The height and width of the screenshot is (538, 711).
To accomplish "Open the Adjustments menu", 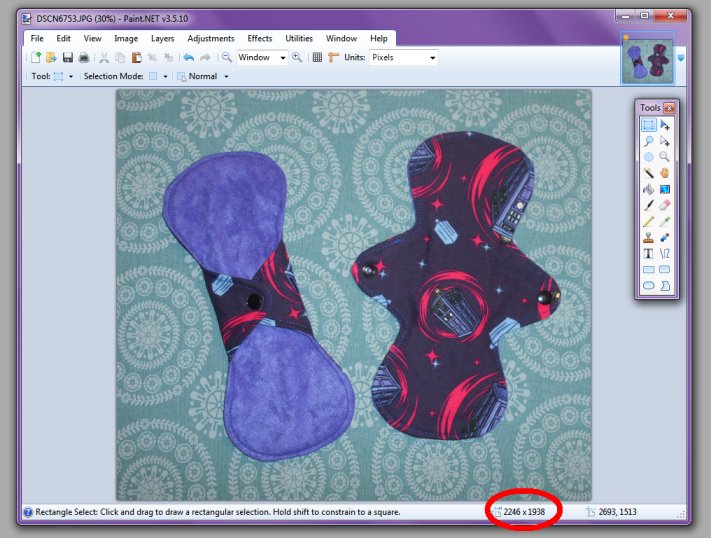I will [211, 38].
